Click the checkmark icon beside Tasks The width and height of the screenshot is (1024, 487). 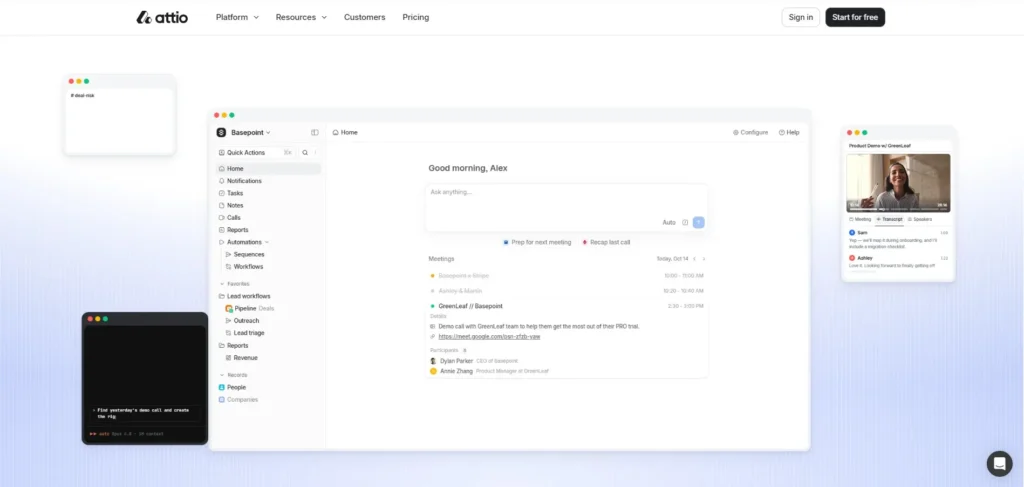221,193
